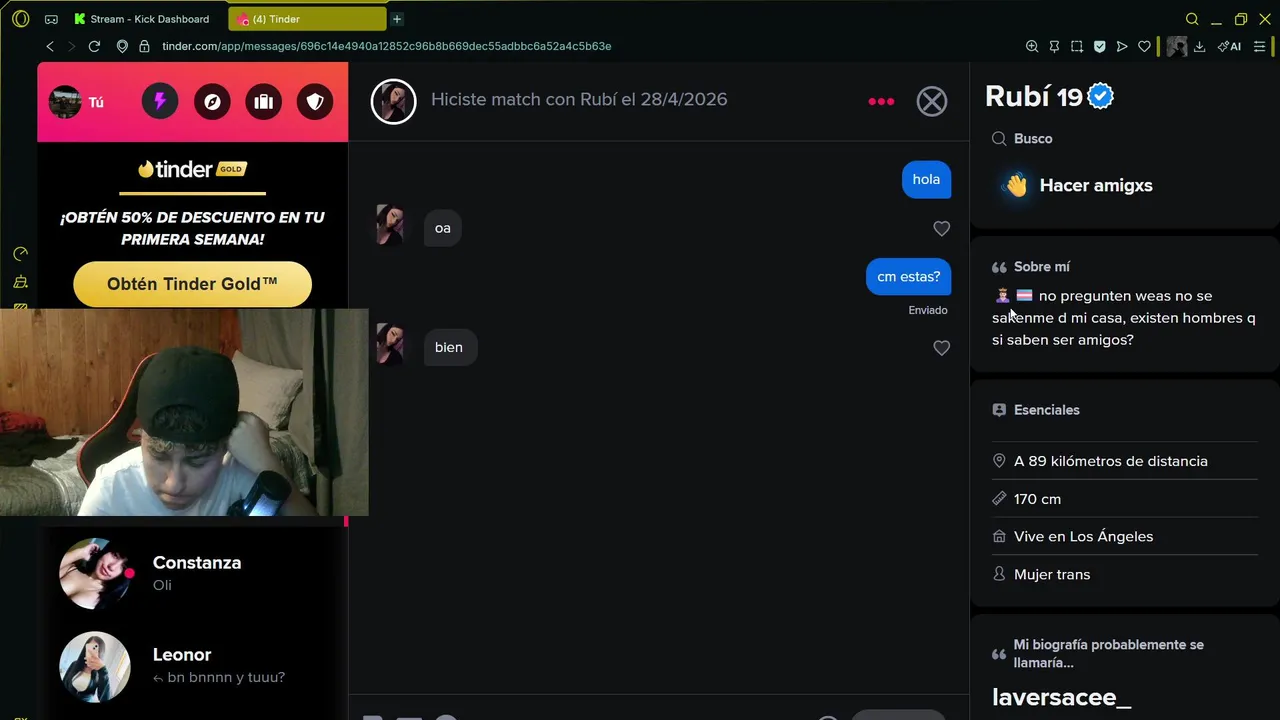1280x720 pixels.
Task: Open the safety shield icon
Action: pos(315,102)
